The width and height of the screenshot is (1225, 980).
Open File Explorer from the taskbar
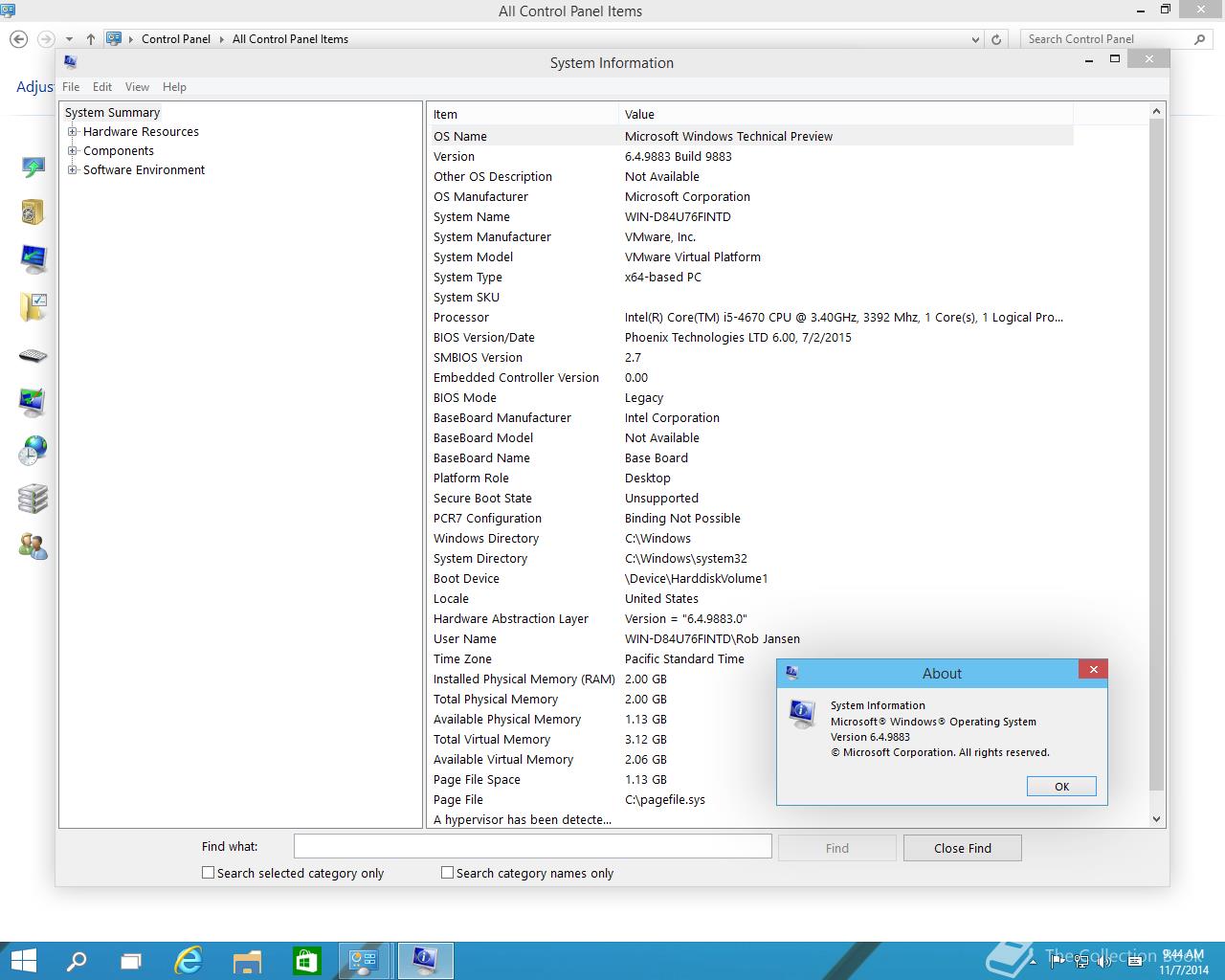click(247, 961)
